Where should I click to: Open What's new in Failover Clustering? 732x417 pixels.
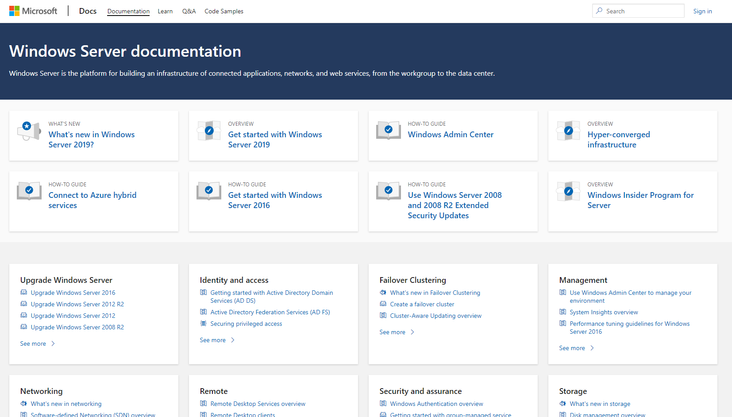click(435, 293)
